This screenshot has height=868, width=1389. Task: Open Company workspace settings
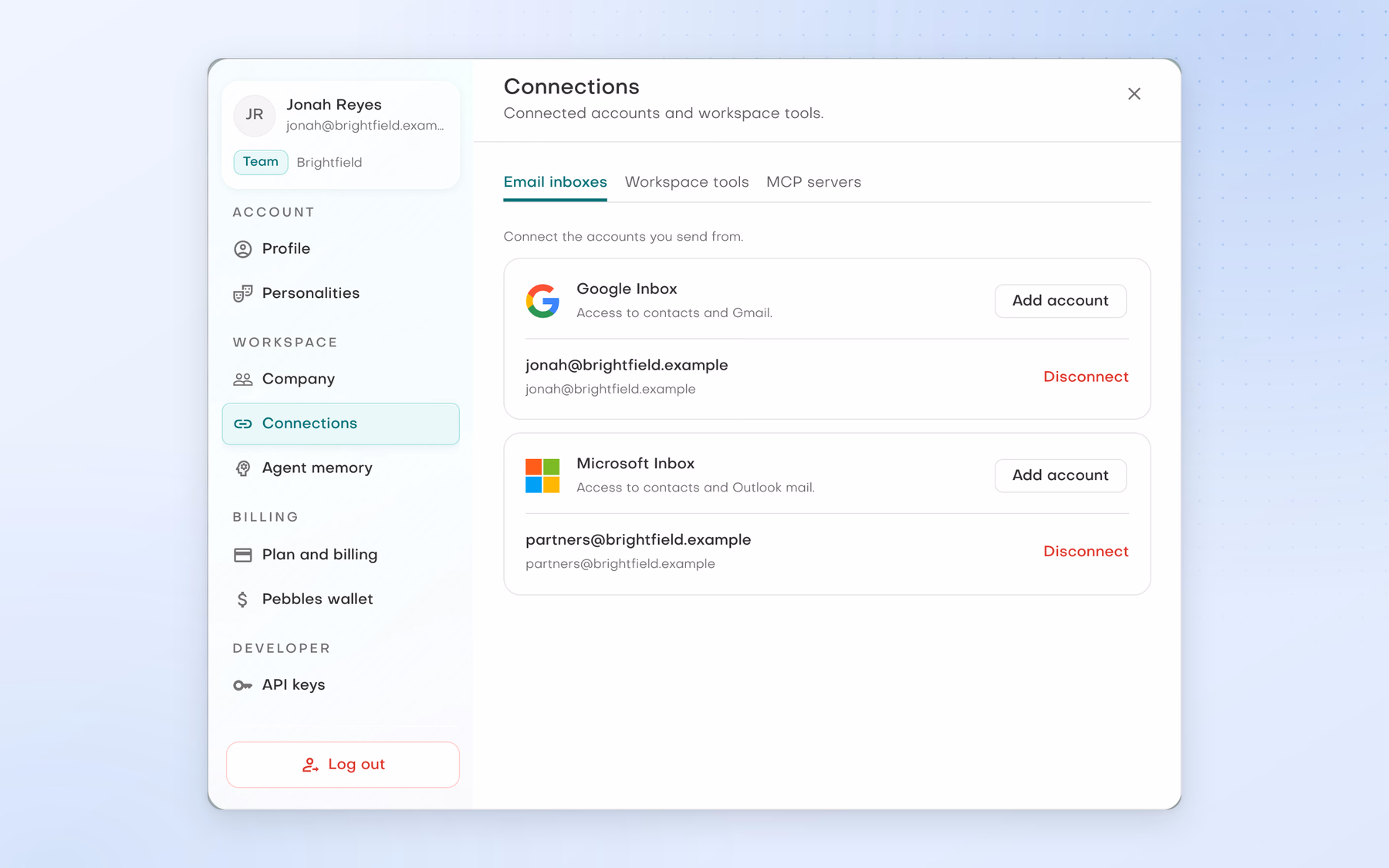click(x=341, y=380)
